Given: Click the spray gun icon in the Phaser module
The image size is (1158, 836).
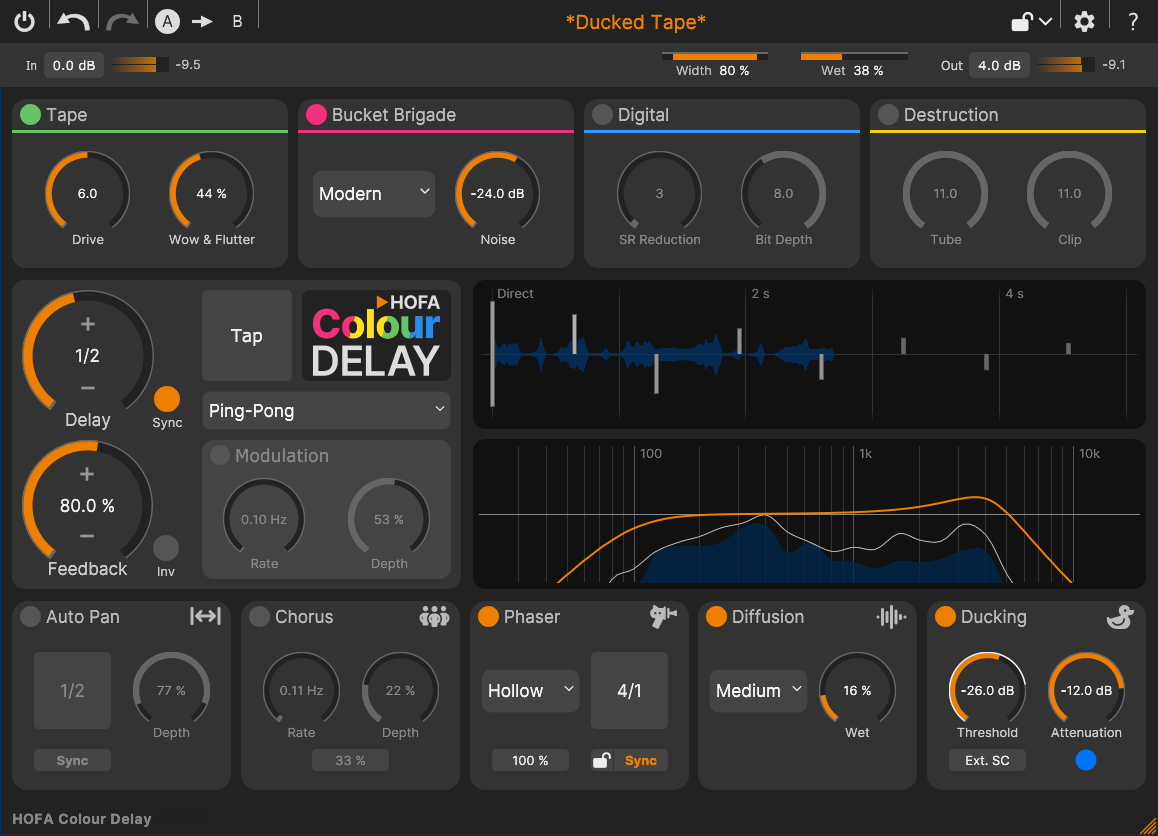Looking at the screenshot, I should 662,617.
